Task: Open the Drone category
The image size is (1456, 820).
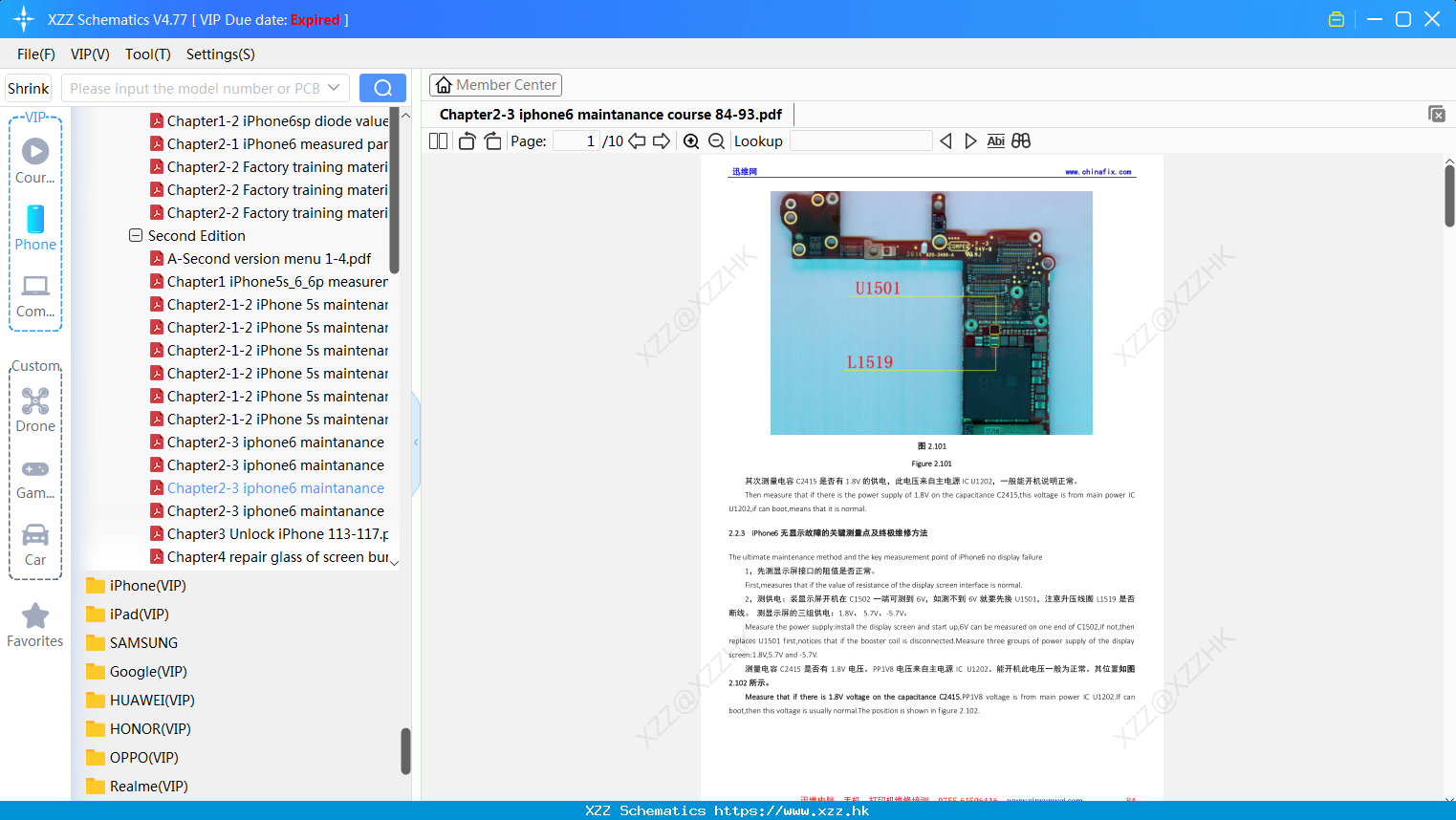Action: 35,410
